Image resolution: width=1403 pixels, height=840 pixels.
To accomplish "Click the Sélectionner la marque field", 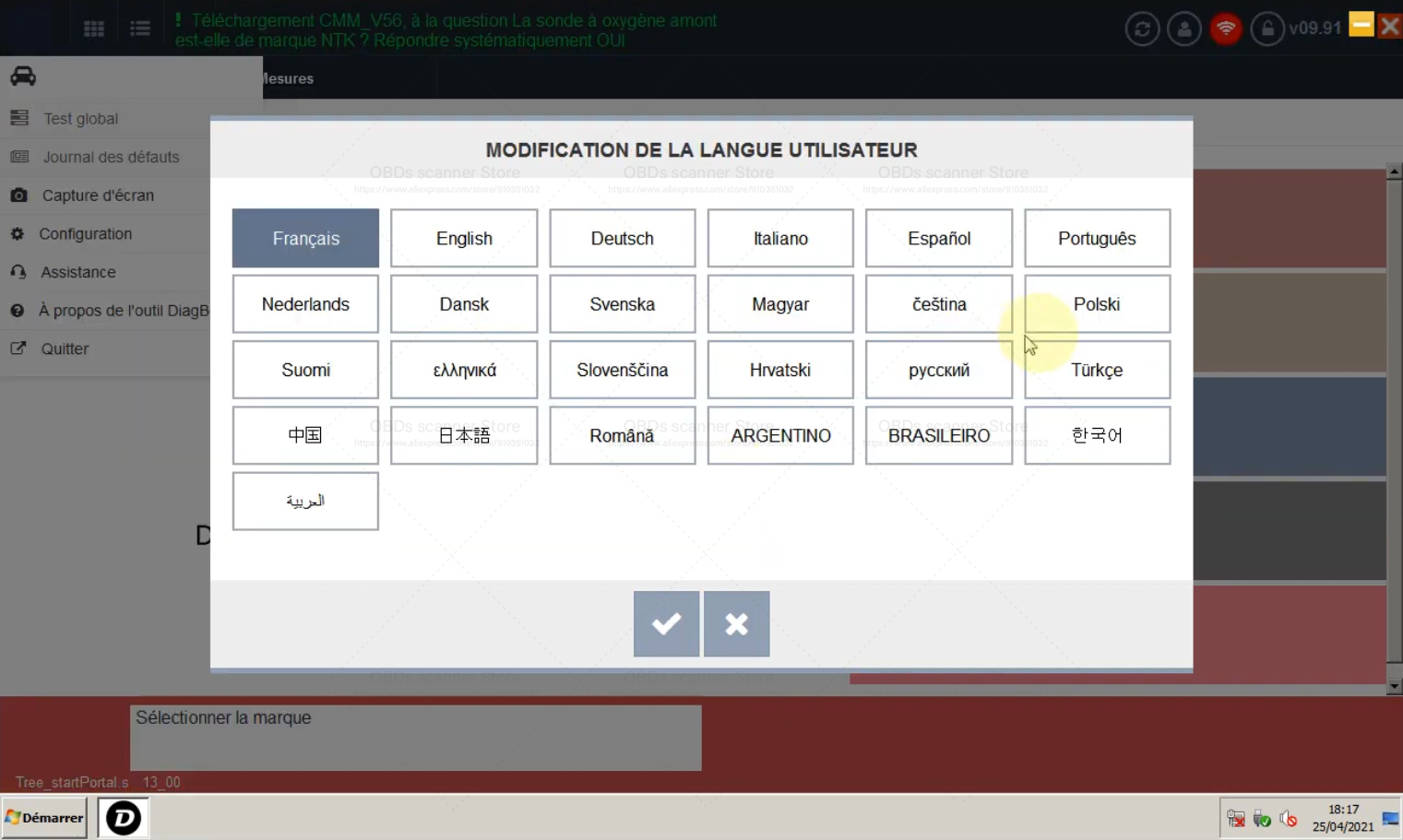I will tap(415, 738).
